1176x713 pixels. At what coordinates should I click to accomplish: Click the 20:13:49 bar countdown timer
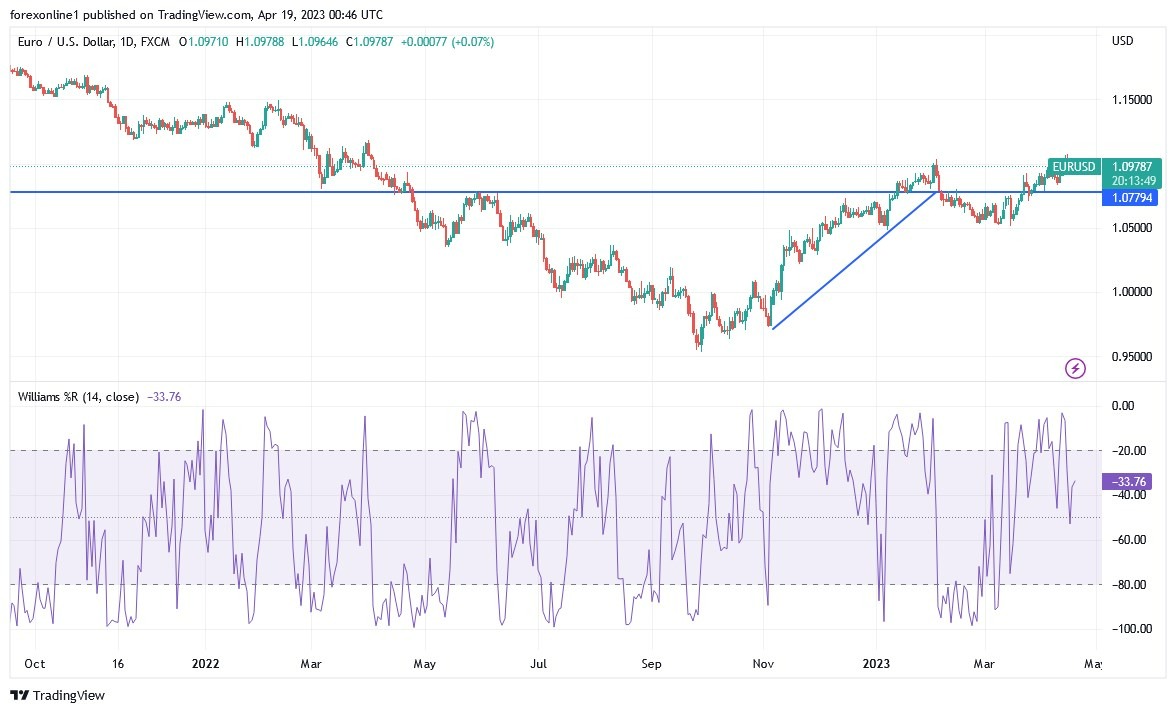[1135, 181]
